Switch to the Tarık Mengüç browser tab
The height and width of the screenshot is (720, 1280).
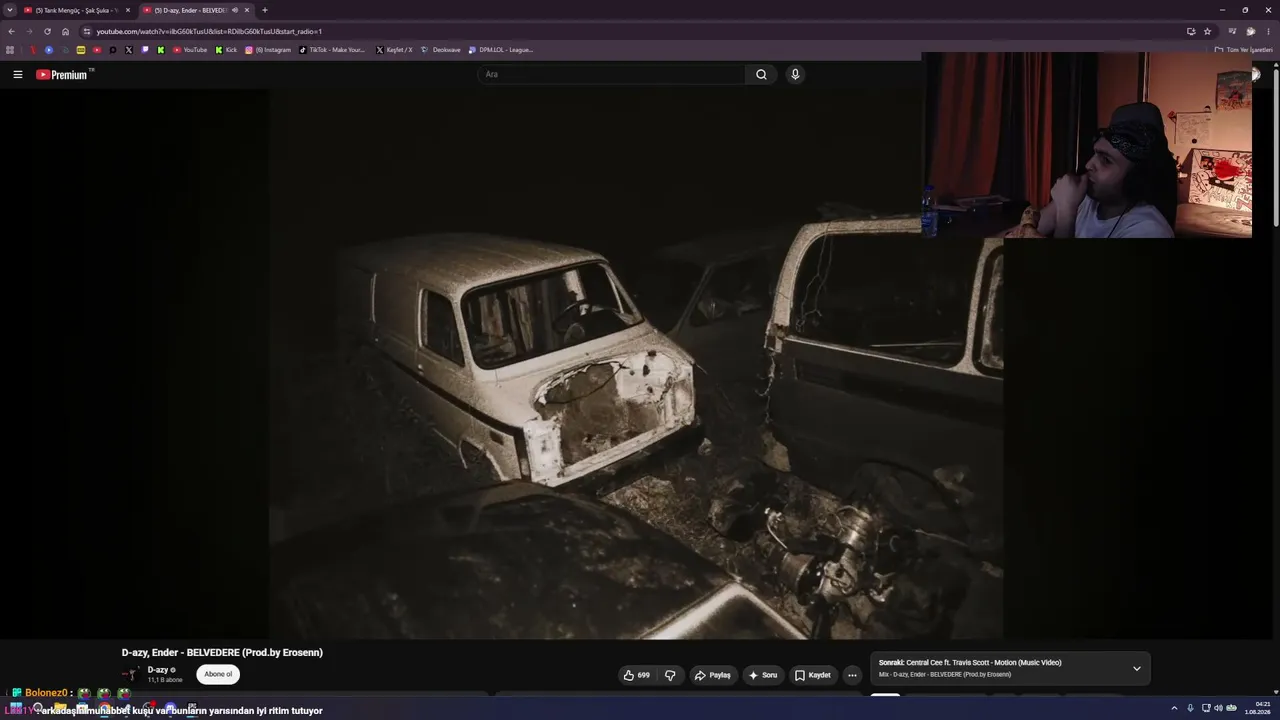[76, 10]
